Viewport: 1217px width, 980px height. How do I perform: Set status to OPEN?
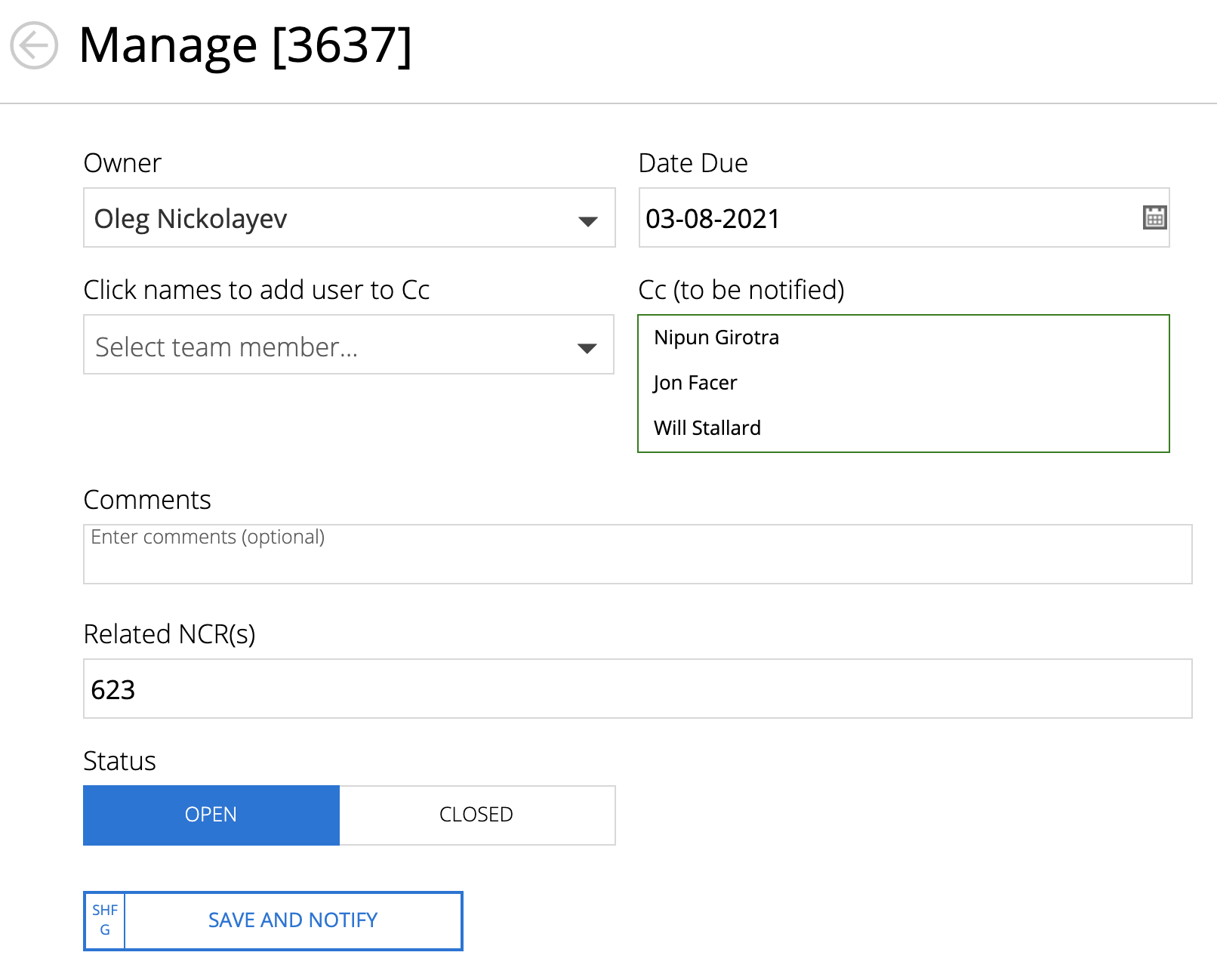click(x=211, y=815)
